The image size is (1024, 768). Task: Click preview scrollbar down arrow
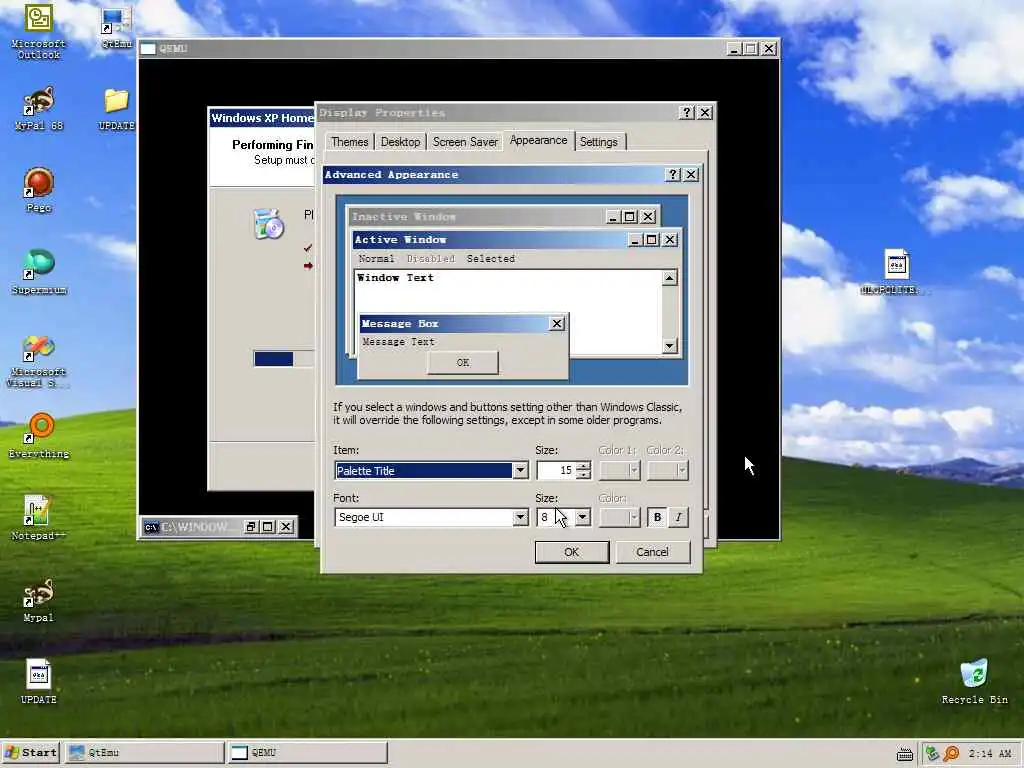tap(669, 345)
